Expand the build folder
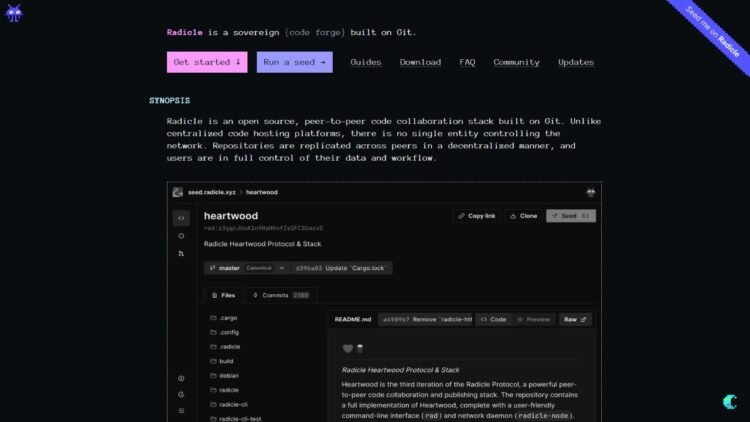Viewport: 750px width, 422px height. point(222,361)
